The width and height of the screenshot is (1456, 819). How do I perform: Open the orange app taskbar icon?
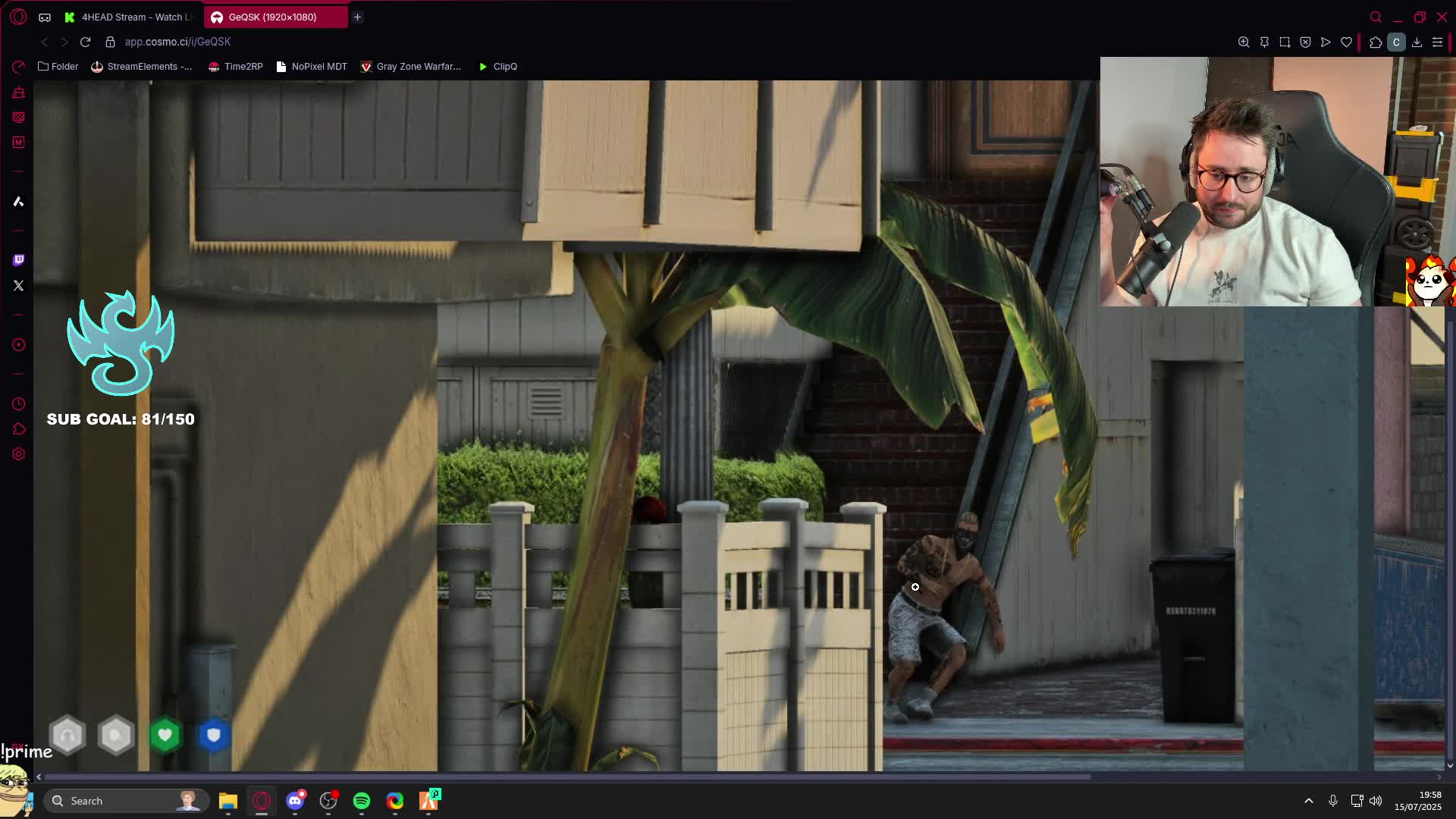pyautogui.click(x=429, y=801)
